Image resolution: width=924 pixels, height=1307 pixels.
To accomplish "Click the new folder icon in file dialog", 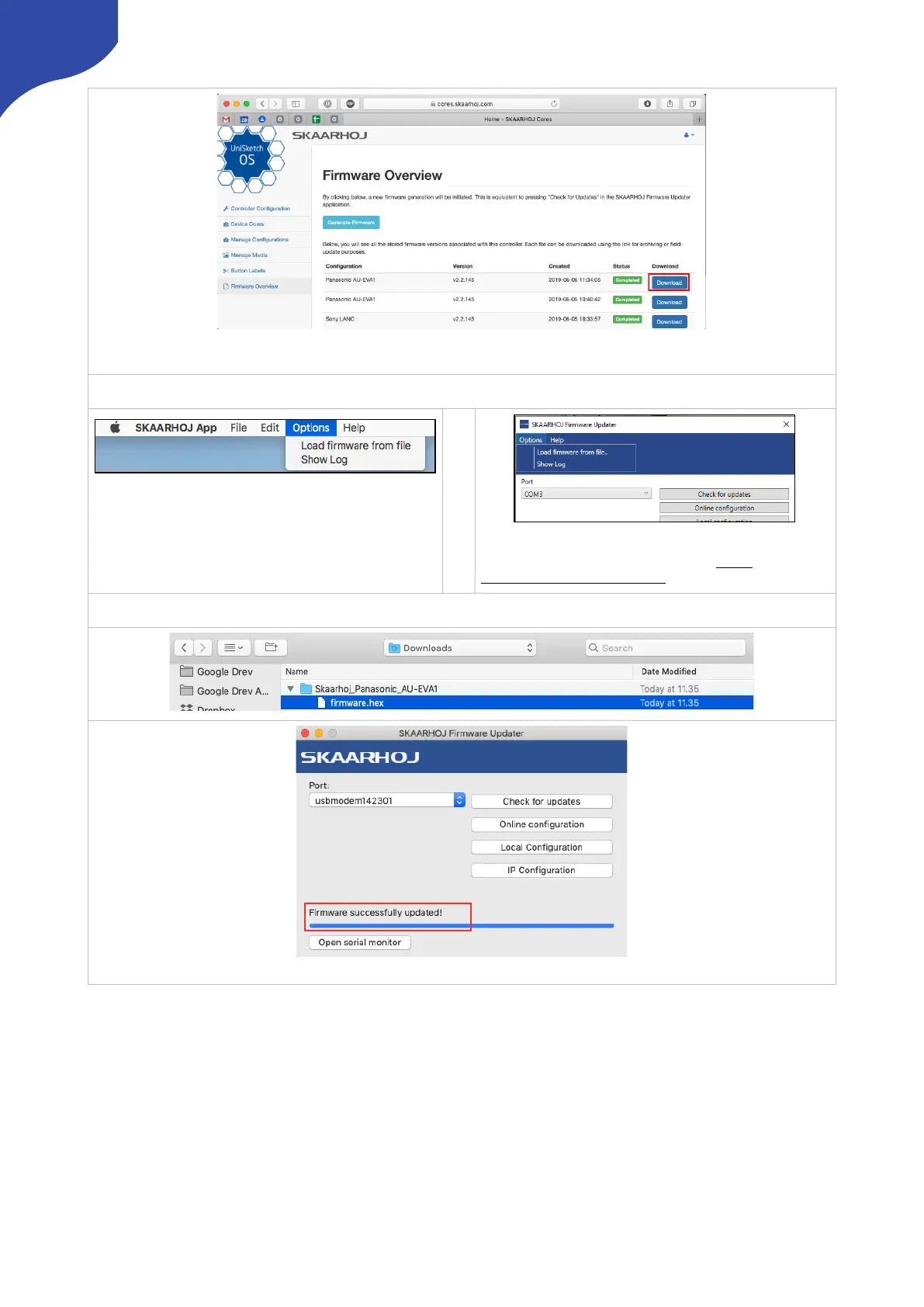I will click(x=271, y=647).
